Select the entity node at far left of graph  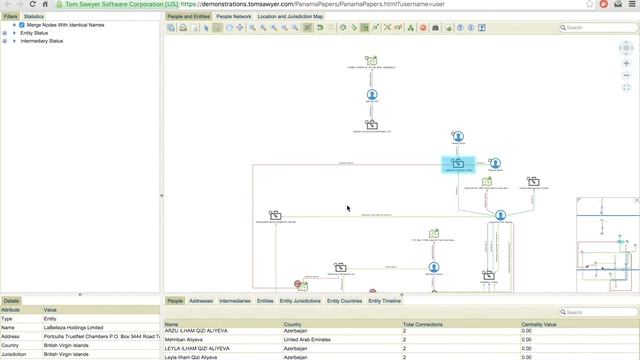(x=275, y=215)
